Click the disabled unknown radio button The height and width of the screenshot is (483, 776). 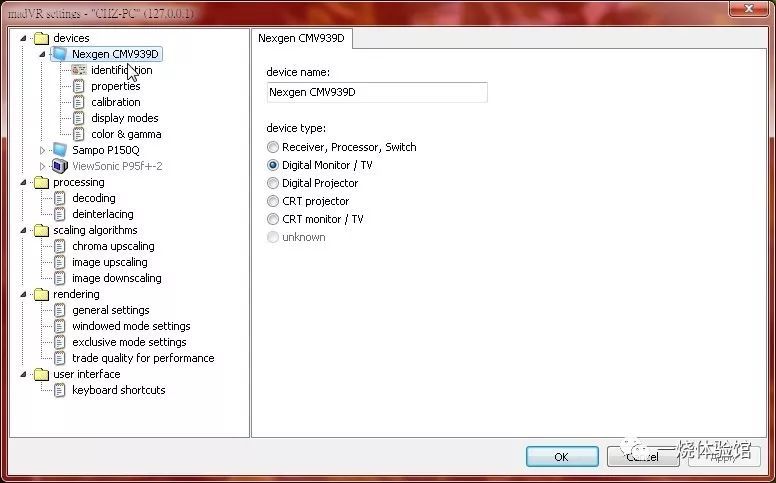coord(273,237)
